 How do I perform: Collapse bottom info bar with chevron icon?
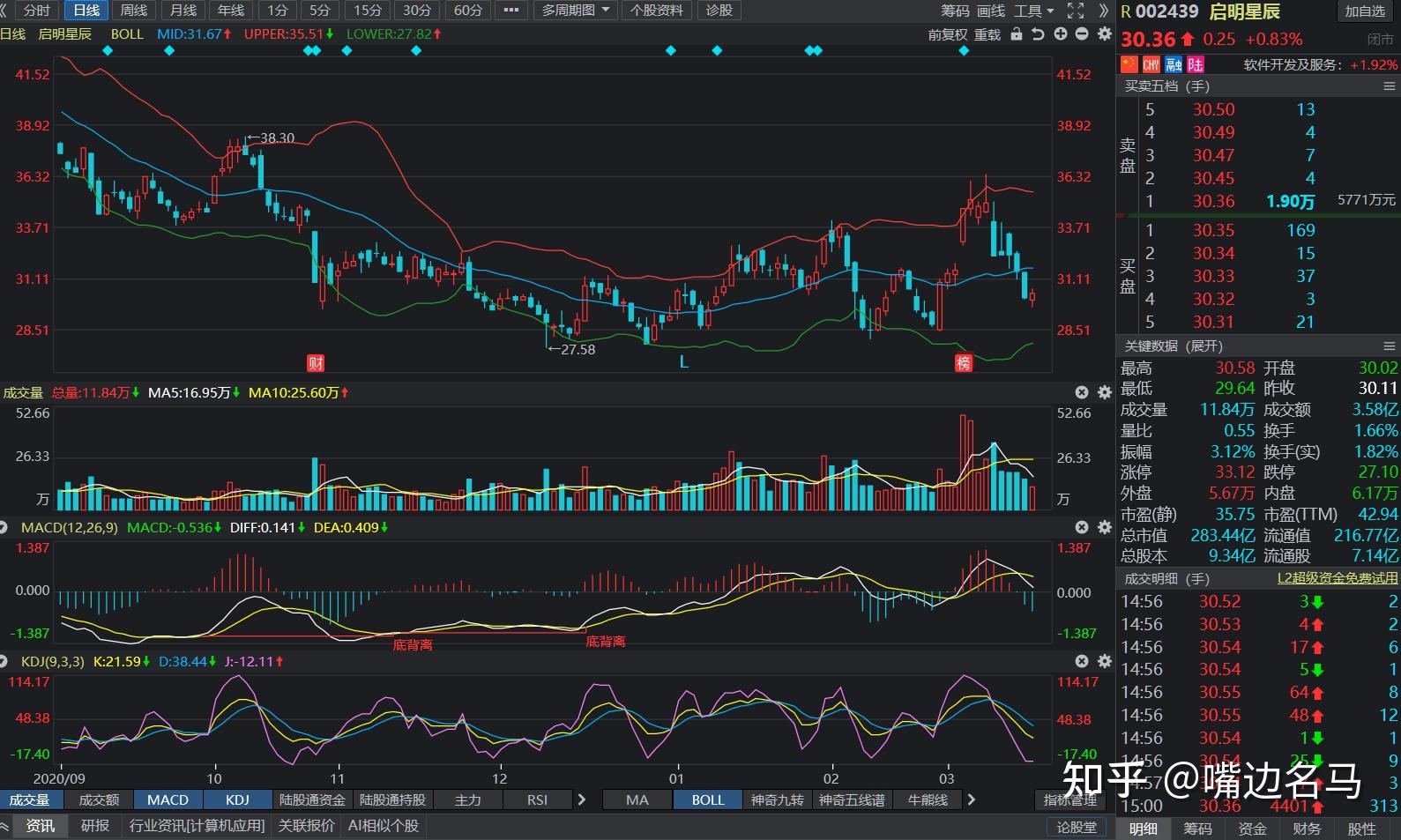tap(5, 826)
